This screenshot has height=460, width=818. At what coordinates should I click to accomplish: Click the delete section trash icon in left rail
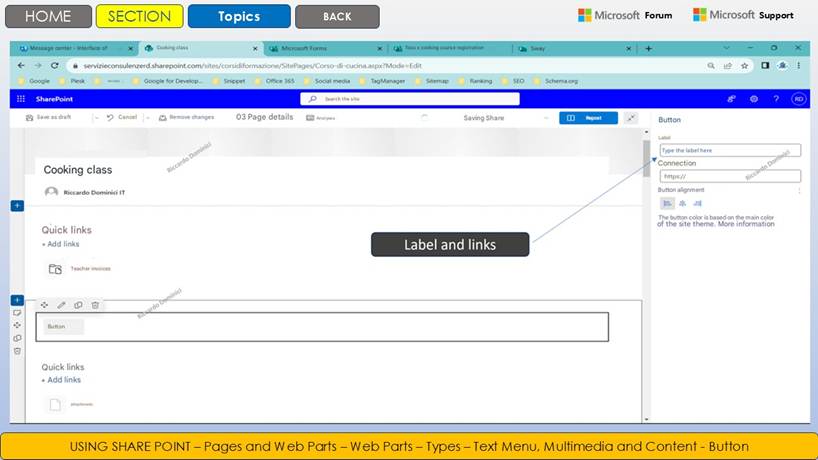(17, 351)
